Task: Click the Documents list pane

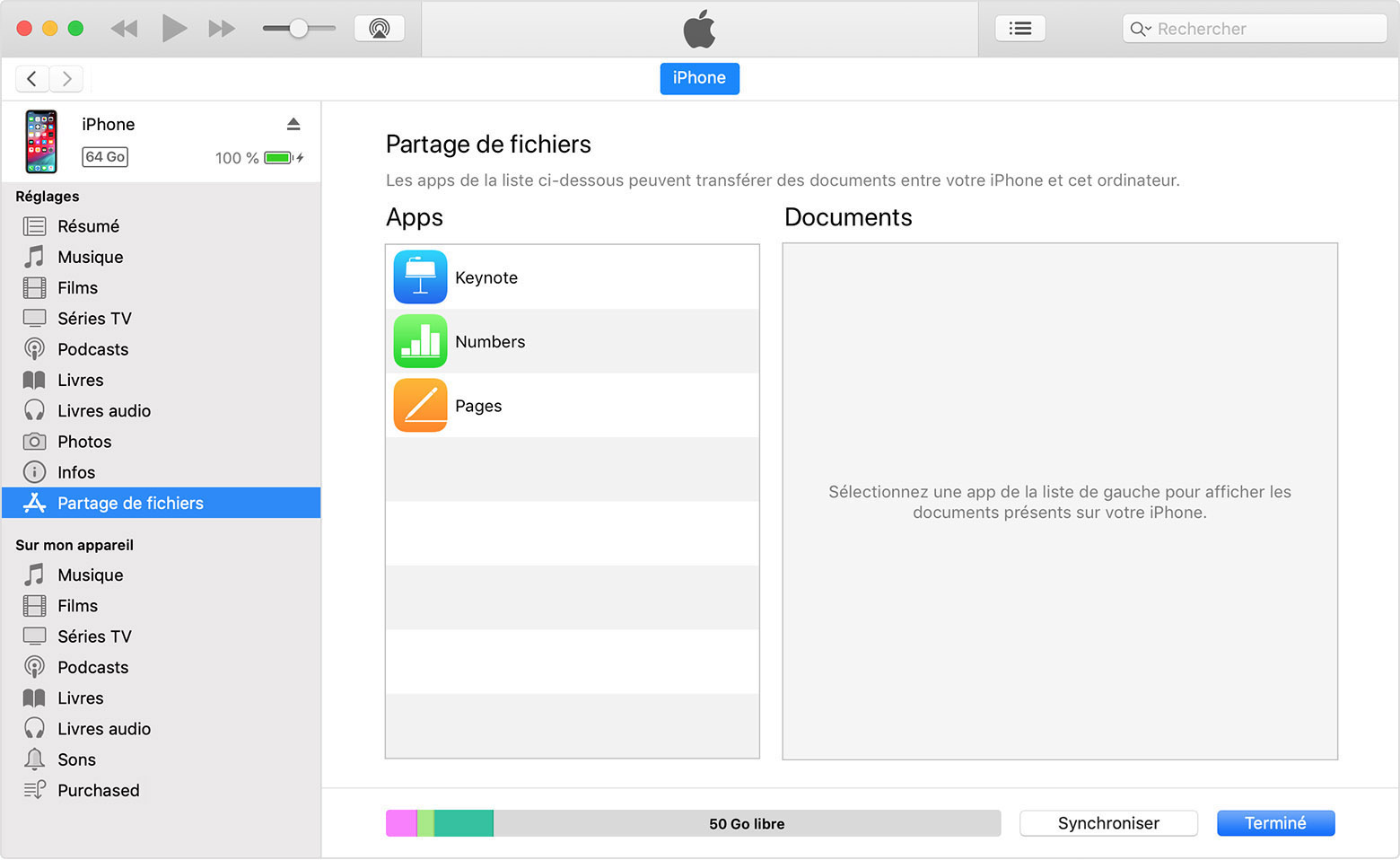Action: pos(1060,501)
